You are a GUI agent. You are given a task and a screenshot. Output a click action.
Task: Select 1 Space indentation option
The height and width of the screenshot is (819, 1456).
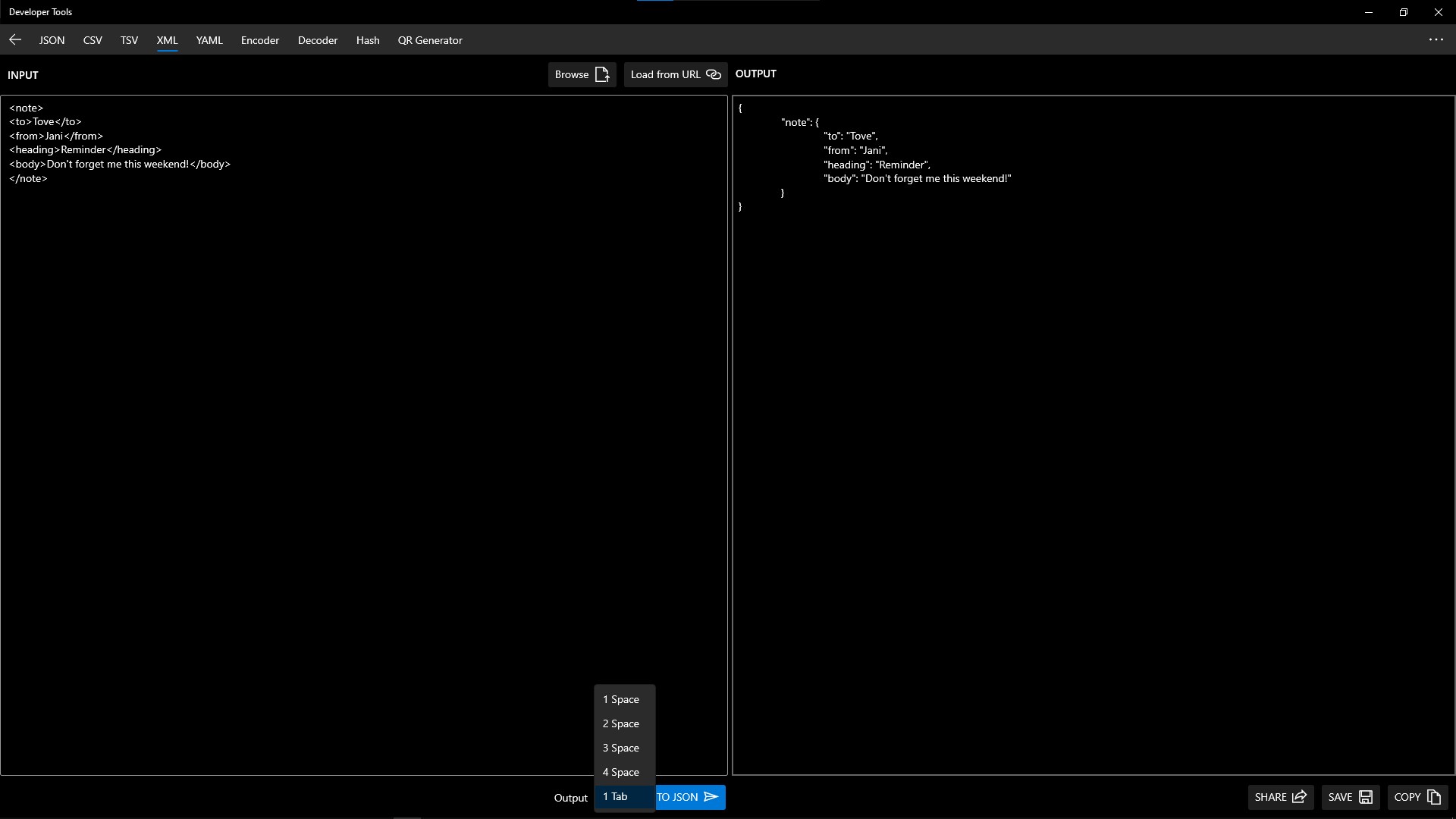(x=621, y=699)
